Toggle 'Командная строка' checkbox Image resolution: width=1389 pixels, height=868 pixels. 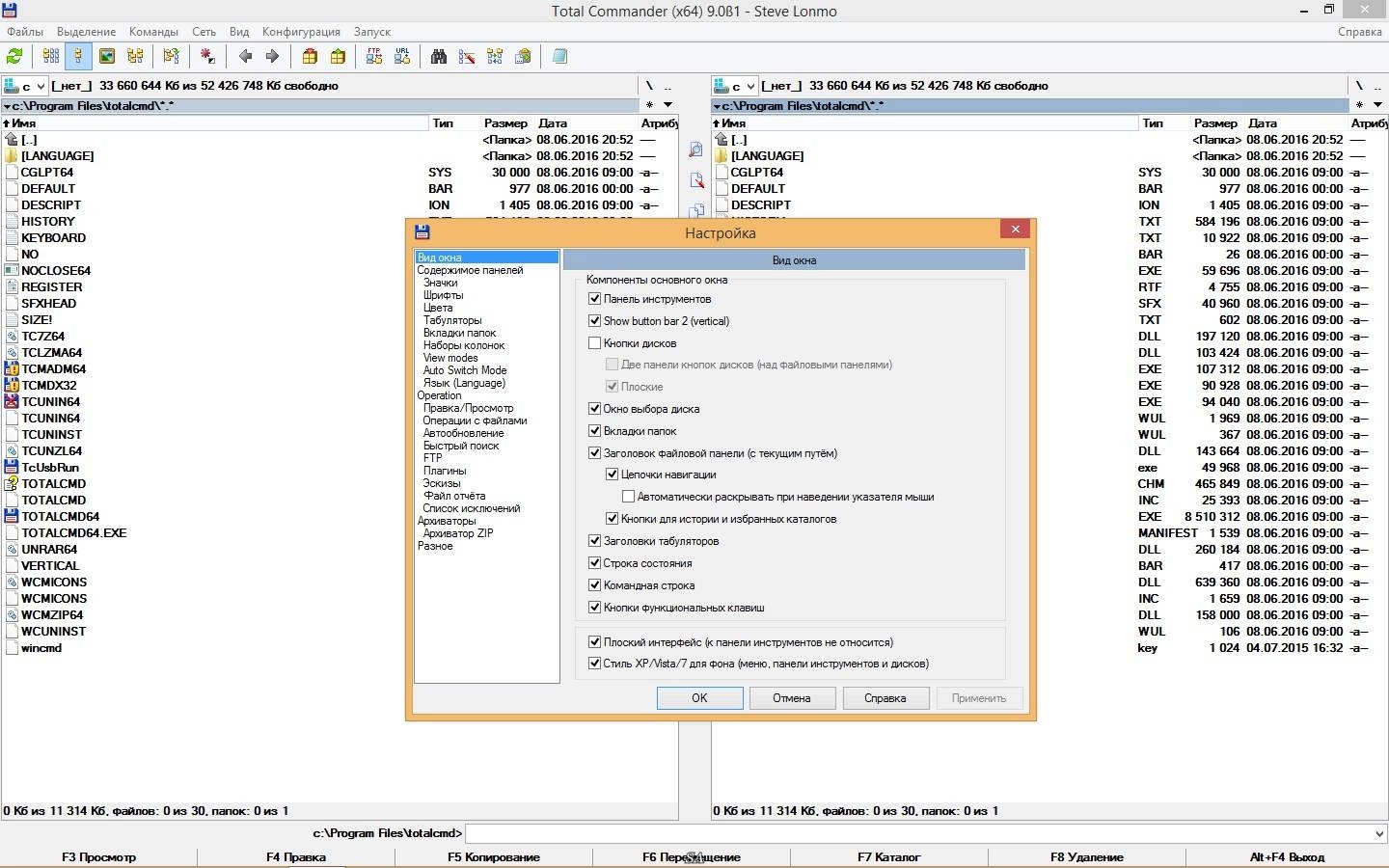595,585
